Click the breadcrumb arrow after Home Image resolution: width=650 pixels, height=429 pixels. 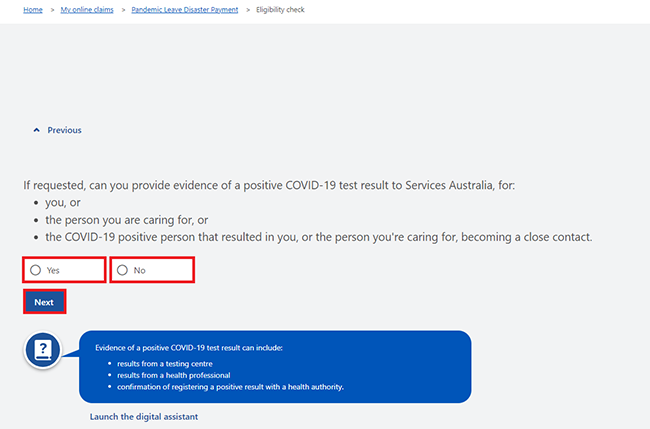pyautogui.click(x=51, y=10)
